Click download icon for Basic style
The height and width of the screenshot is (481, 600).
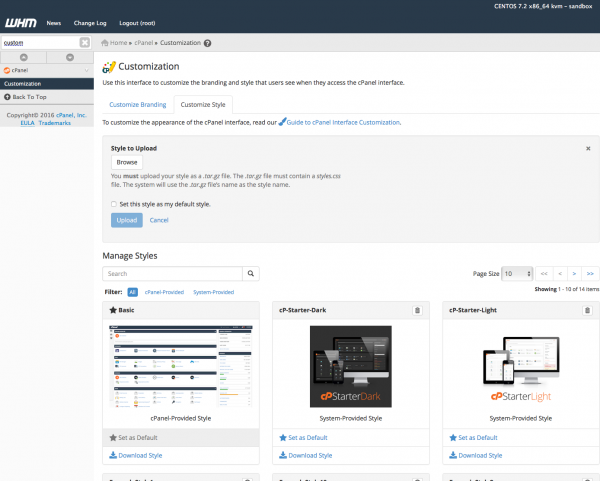pyautogui.click(x=113, y=455)
